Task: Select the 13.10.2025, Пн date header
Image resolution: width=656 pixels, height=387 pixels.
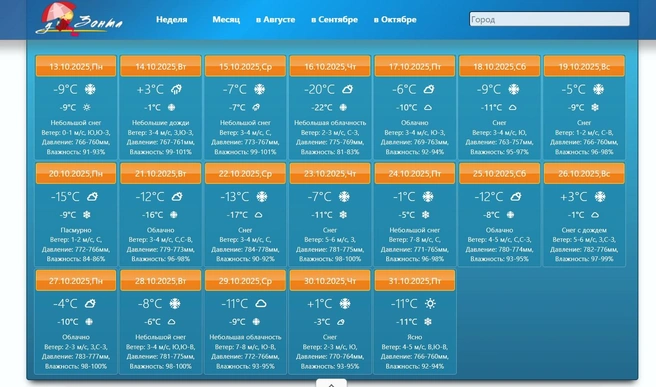Action: (x=76, y=67)
